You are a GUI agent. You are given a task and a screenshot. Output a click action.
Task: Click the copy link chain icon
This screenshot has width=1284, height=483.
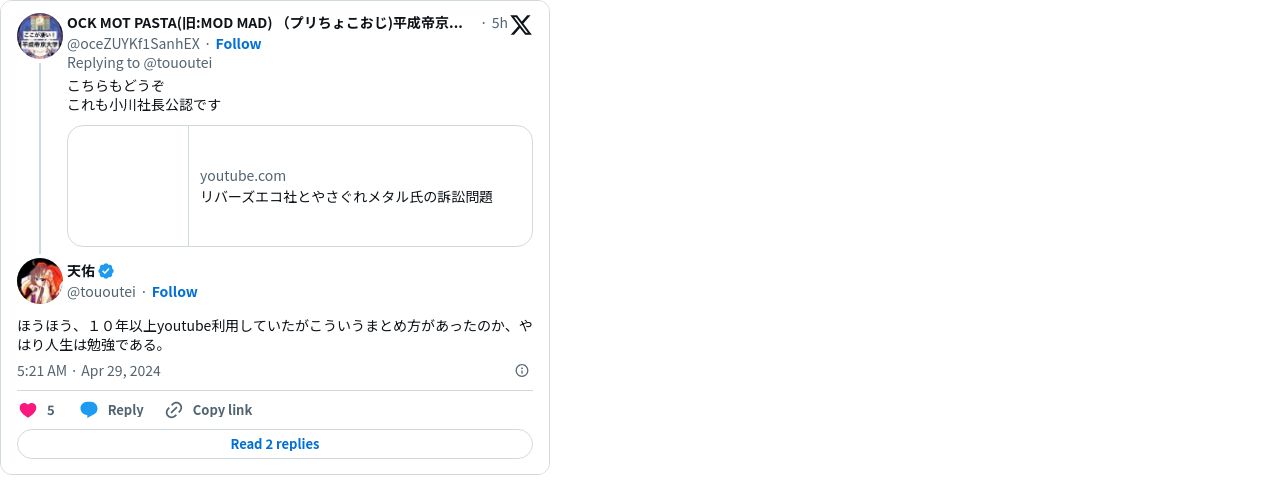pyautogui.click(x=174, y=410)
